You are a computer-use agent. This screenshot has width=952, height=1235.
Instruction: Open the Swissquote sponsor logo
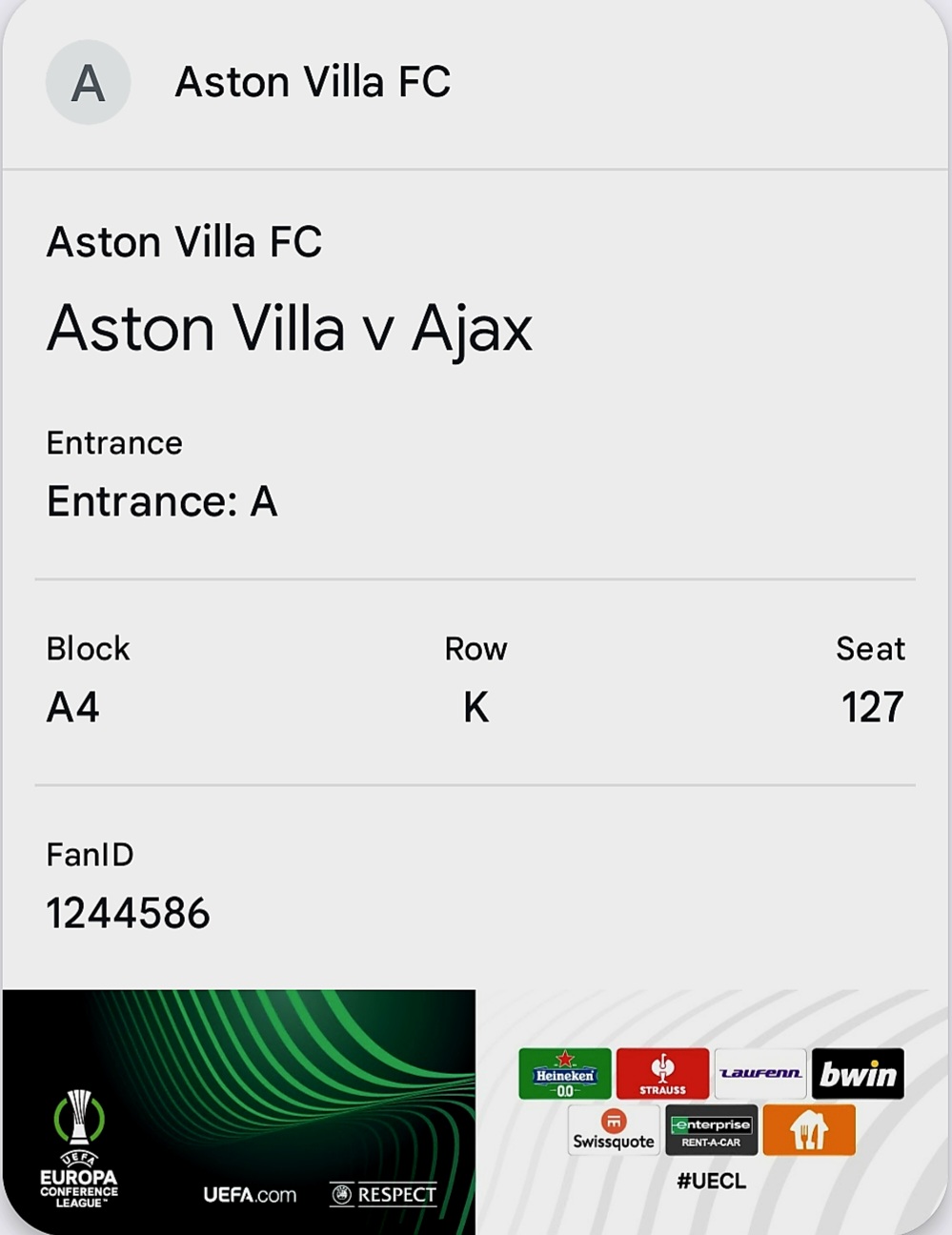614,1130
